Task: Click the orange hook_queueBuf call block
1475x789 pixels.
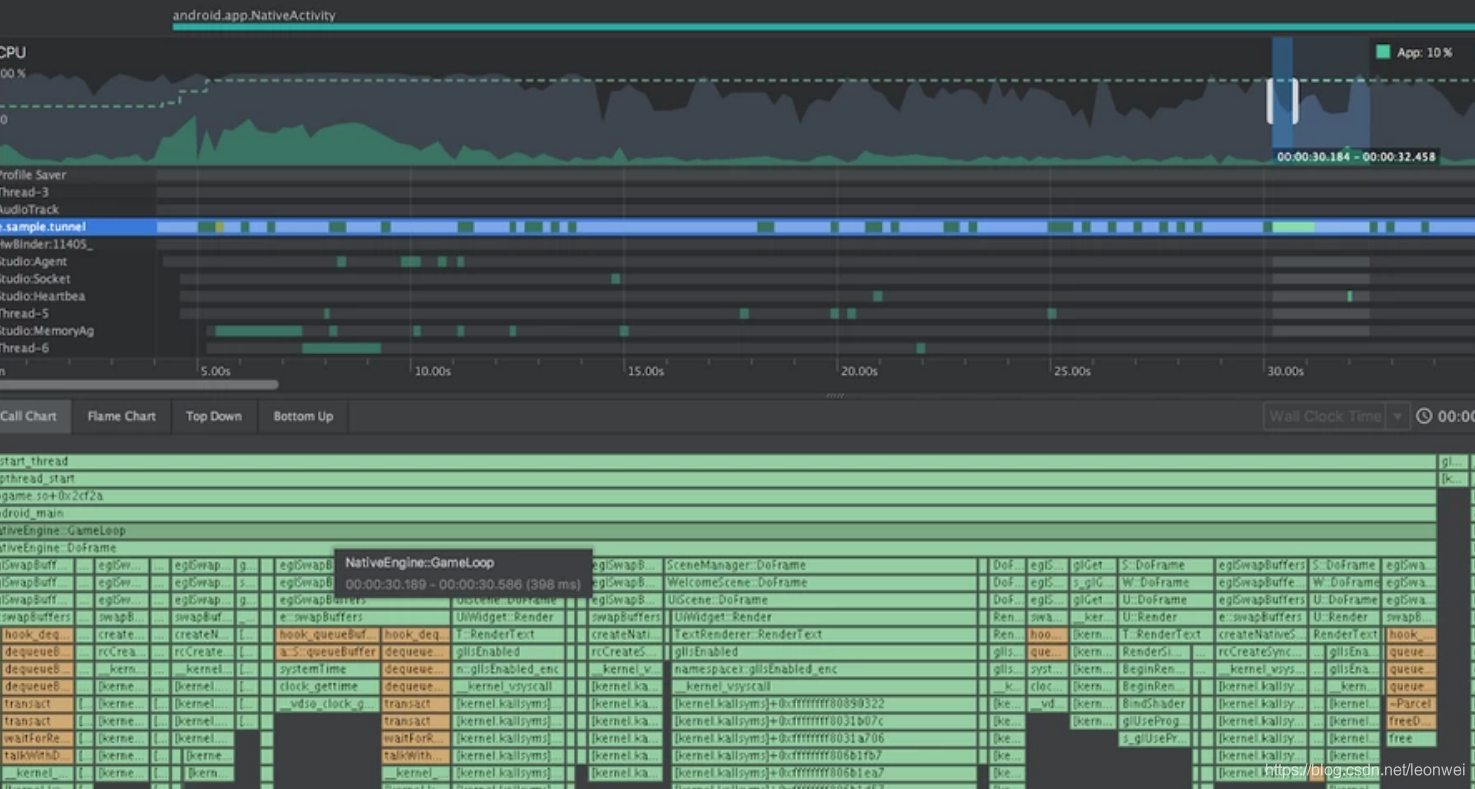Action: pos(327,635)
